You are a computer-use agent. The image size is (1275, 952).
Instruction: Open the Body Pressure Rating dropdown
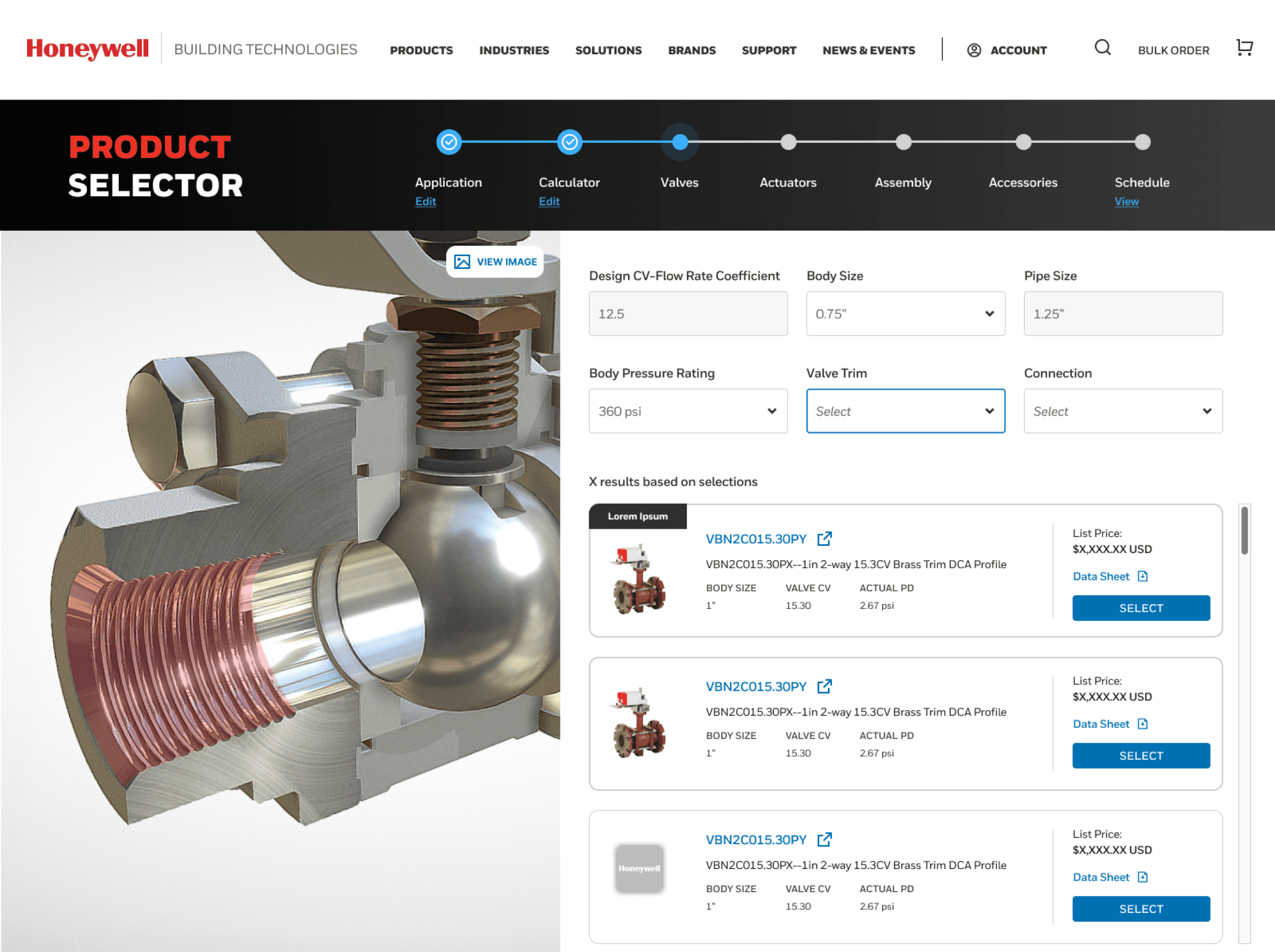tap(688, 411)
